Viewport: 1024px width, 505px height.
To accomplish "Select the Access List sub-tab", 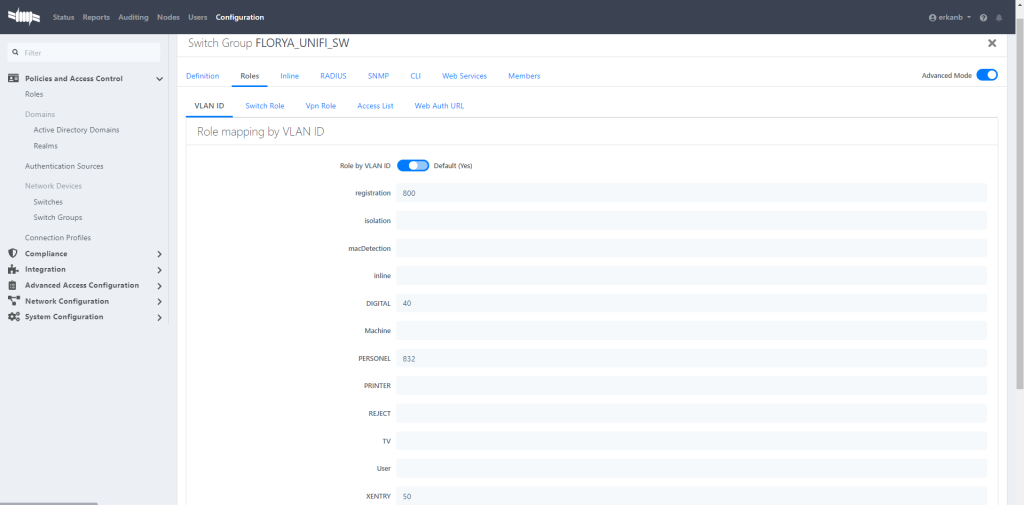I will [x=375, y=106].
